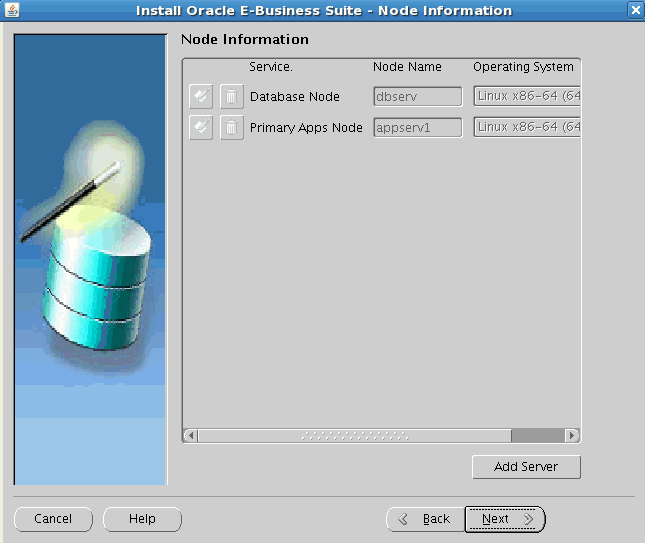Click the Primary Apps Node label
The height and width of the screenshot is (543, 645).
pos(306,128)
